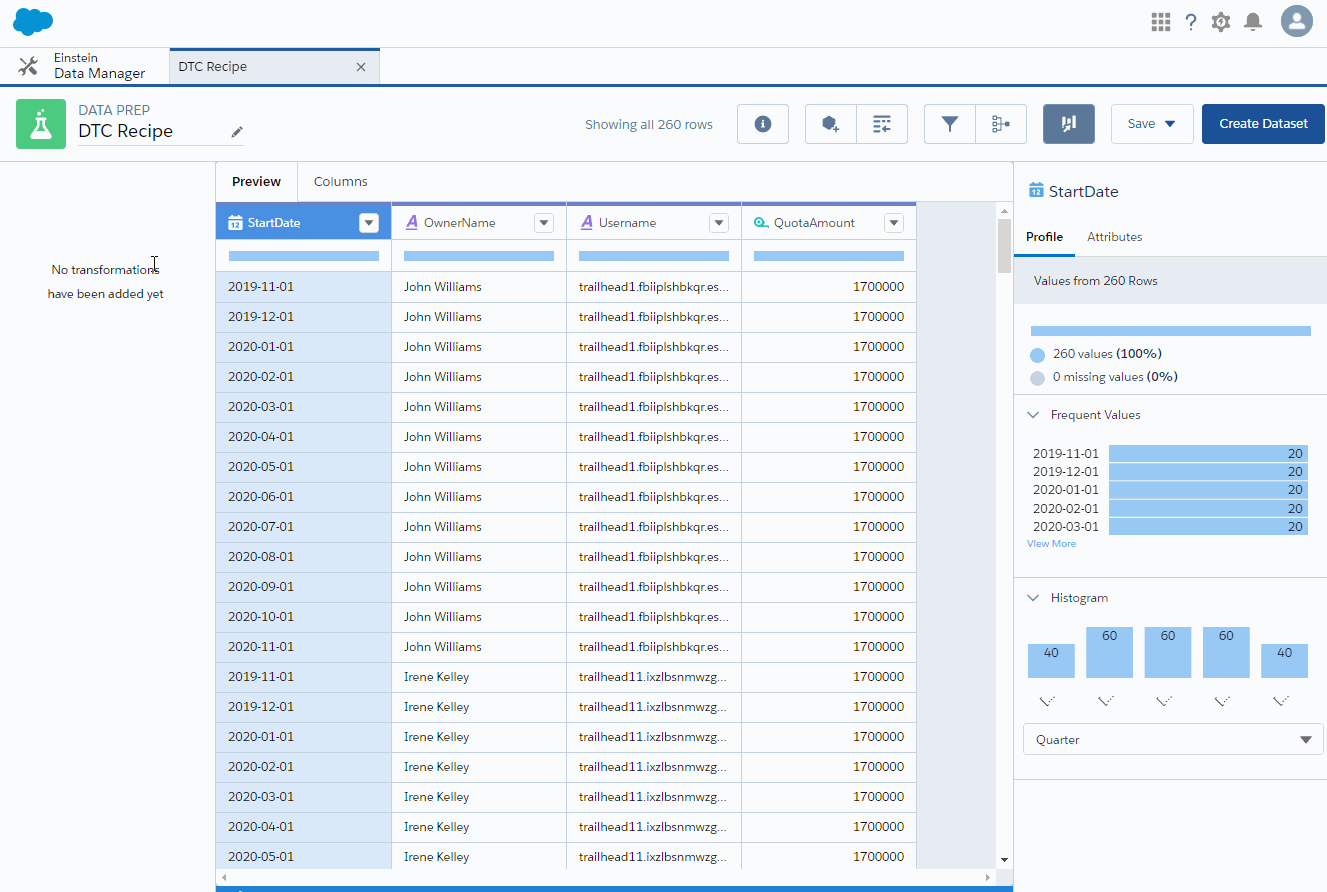Screen dimensions: 1327x892
Task: Open the user profile avatar
Action: tap(1297, 21)
